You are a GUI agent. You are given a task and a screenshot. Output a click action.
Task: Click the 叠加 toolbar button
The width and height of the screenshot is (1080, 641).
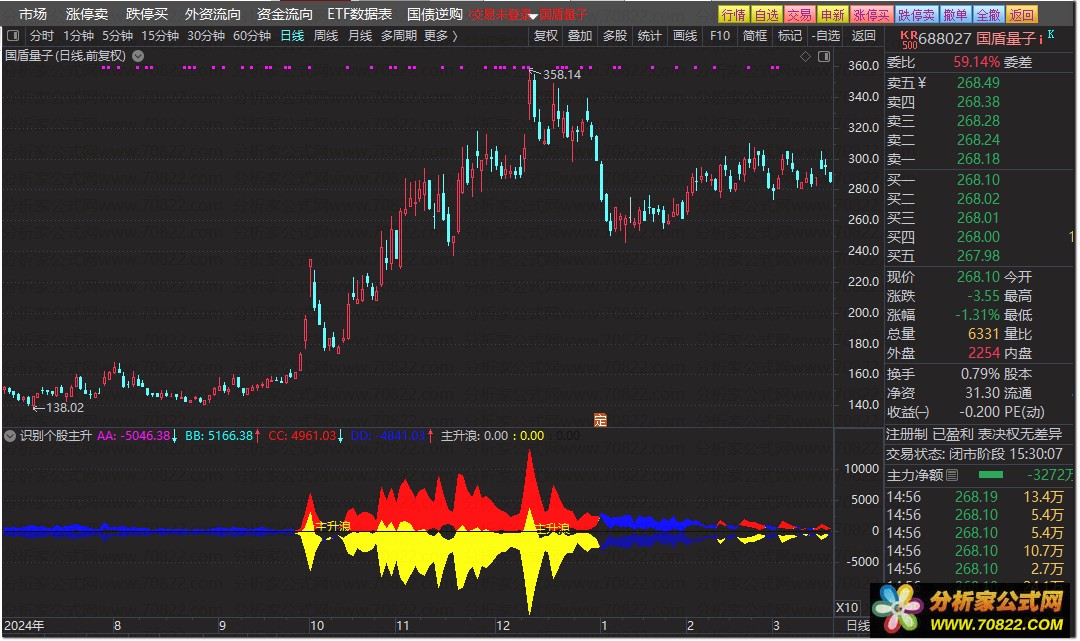pyautogui.click(x=580, y=35)
